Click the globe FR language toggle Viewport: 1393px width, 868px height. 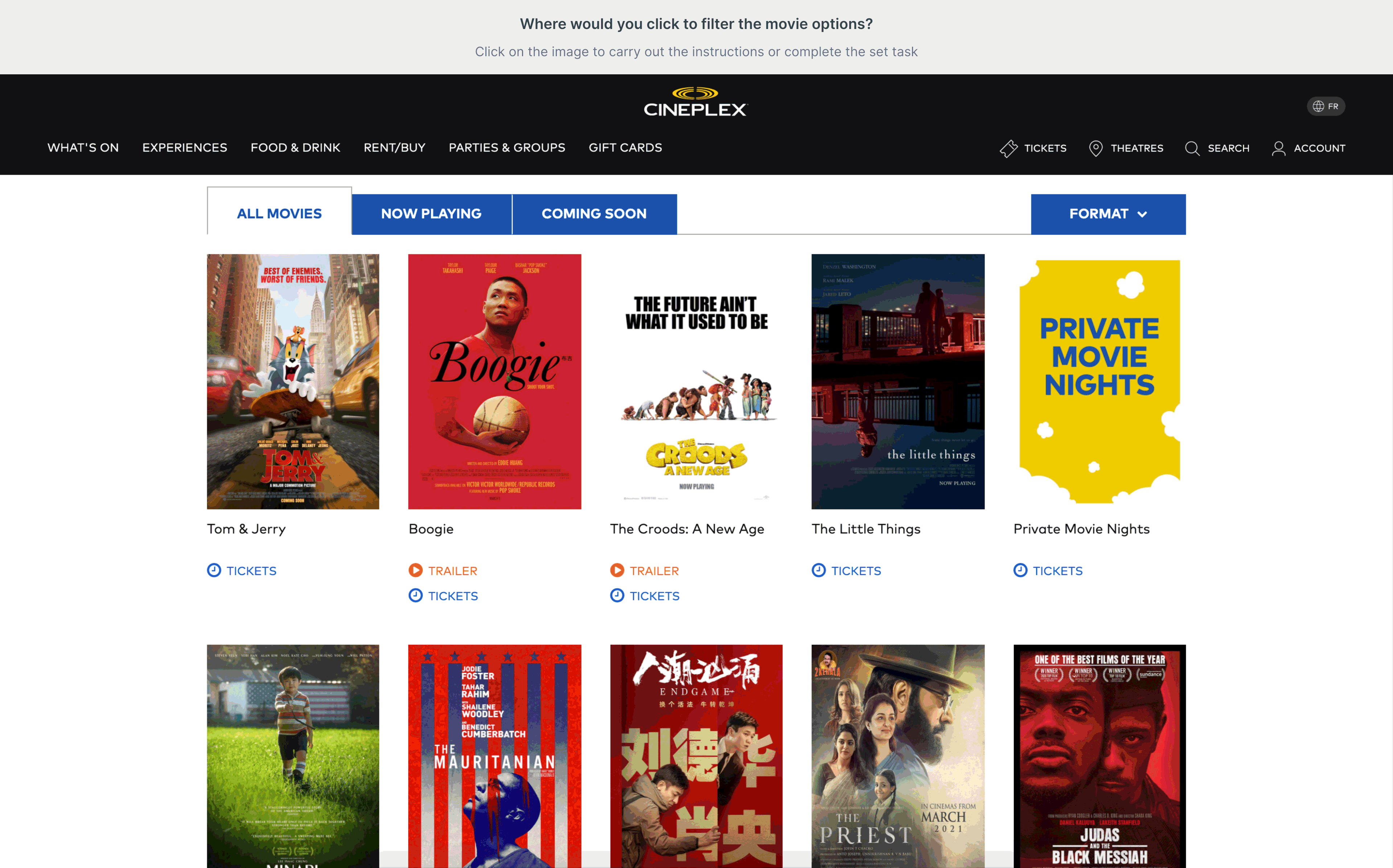1325,106
